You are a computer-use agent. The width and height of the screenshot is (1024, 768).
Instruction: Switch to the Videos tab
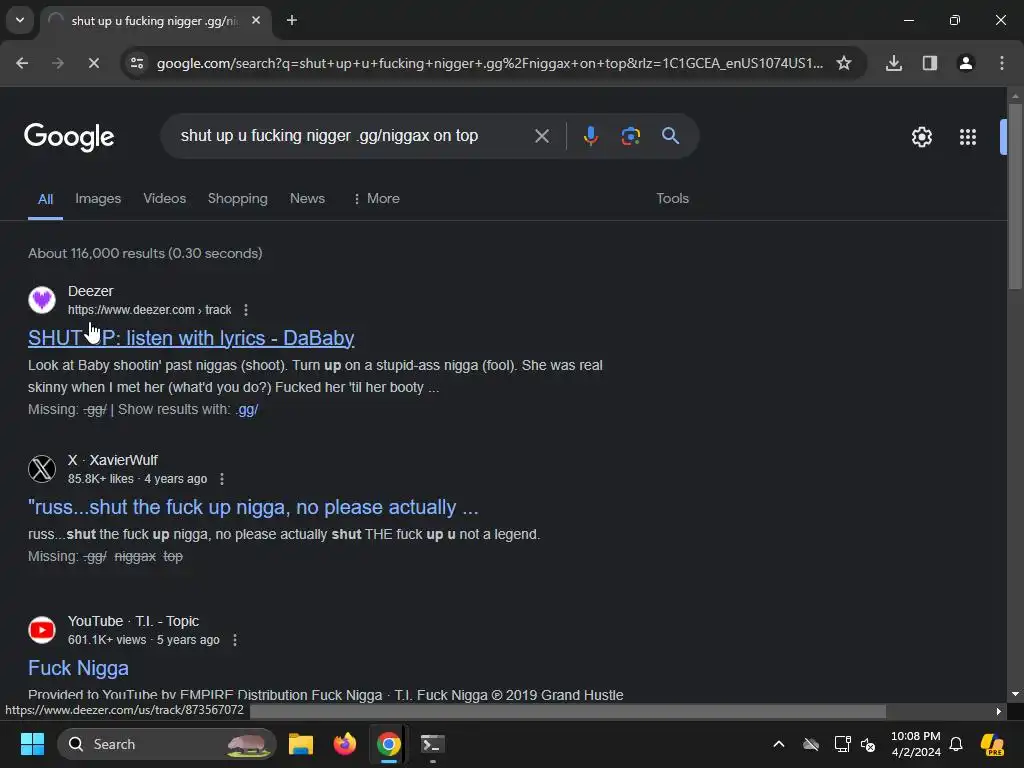tap(165, 199)
